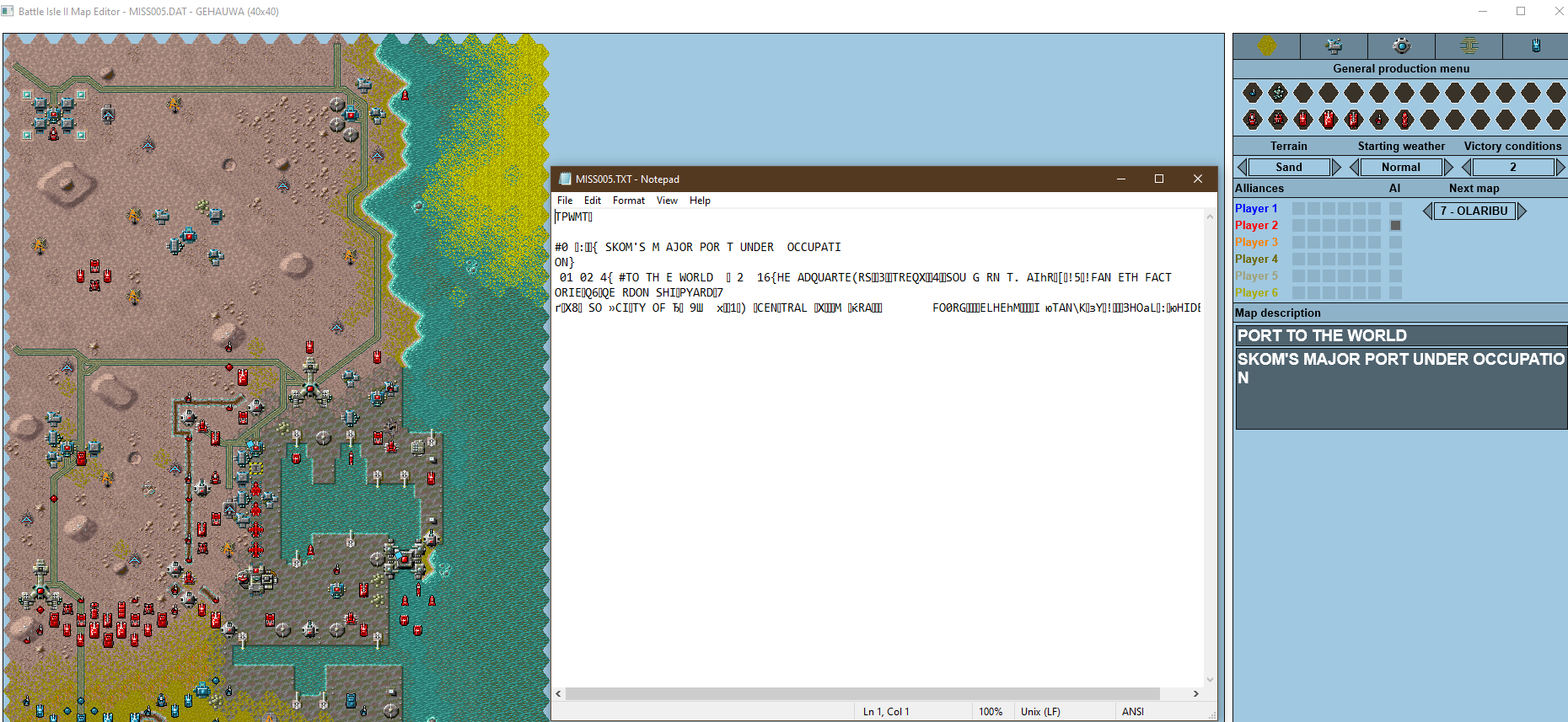Select fourth red unit in production menu
The height and width of the screenshot is (722, 1568).
click(1329, 120)
